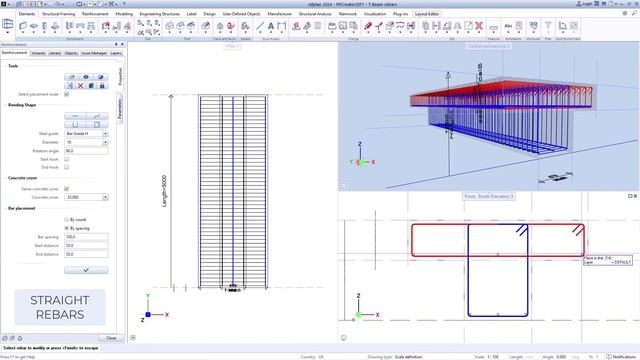
Task: Enable the End hook checkbox
Action: (x=67, y=167)
